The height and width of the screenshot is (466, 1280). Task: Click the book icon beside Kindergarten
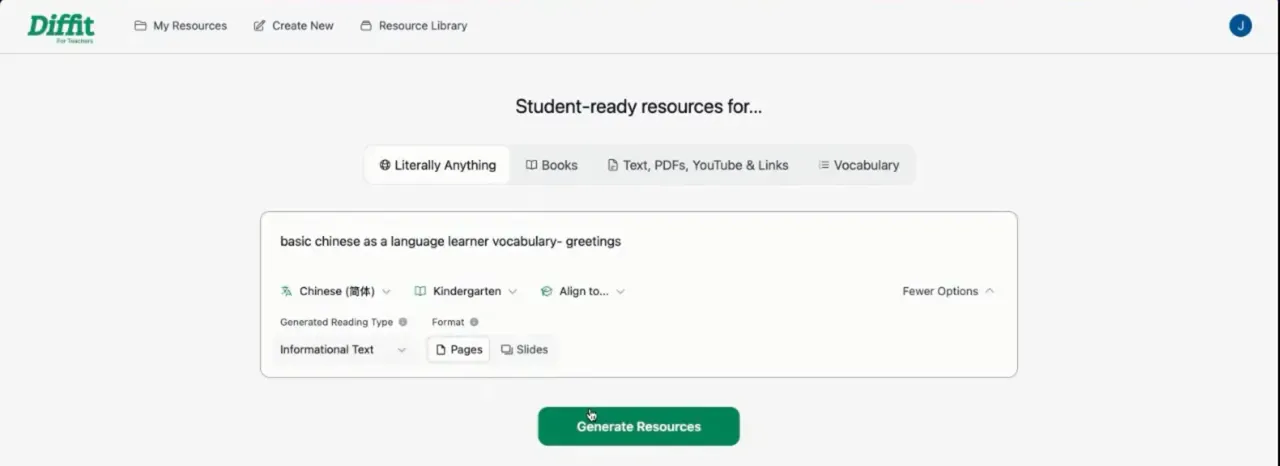pos(420,291)
